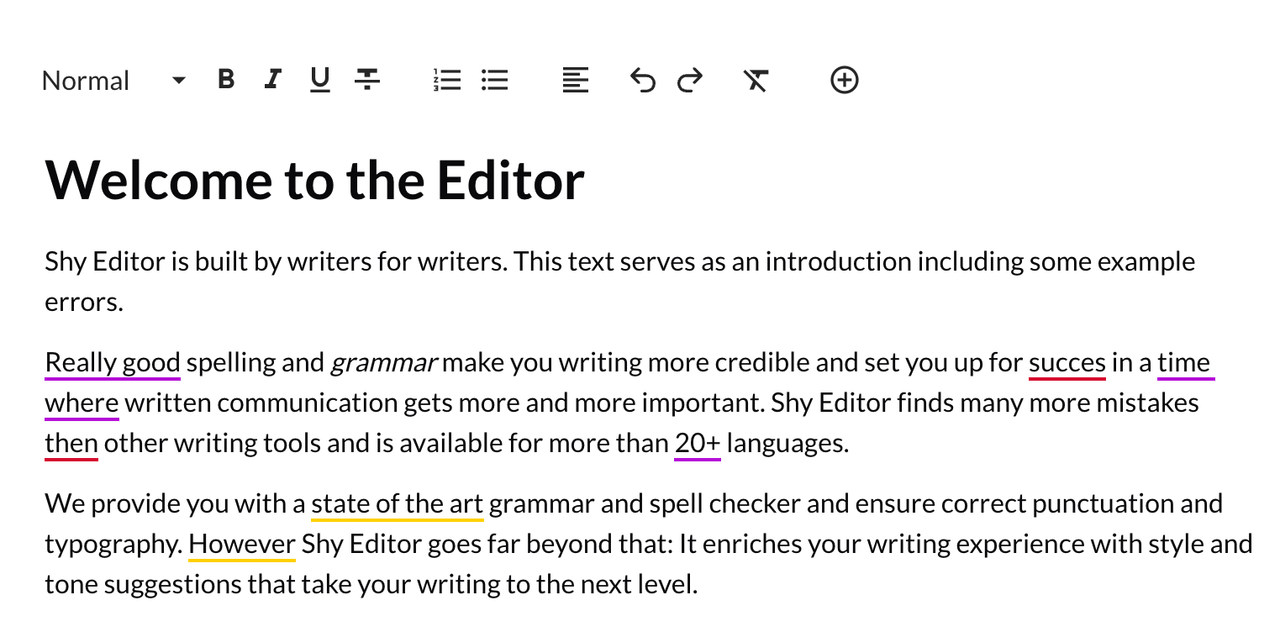Click the underlined phrase "Really good"
Viewport: 1280px width, 637px height.
(112, 362)
